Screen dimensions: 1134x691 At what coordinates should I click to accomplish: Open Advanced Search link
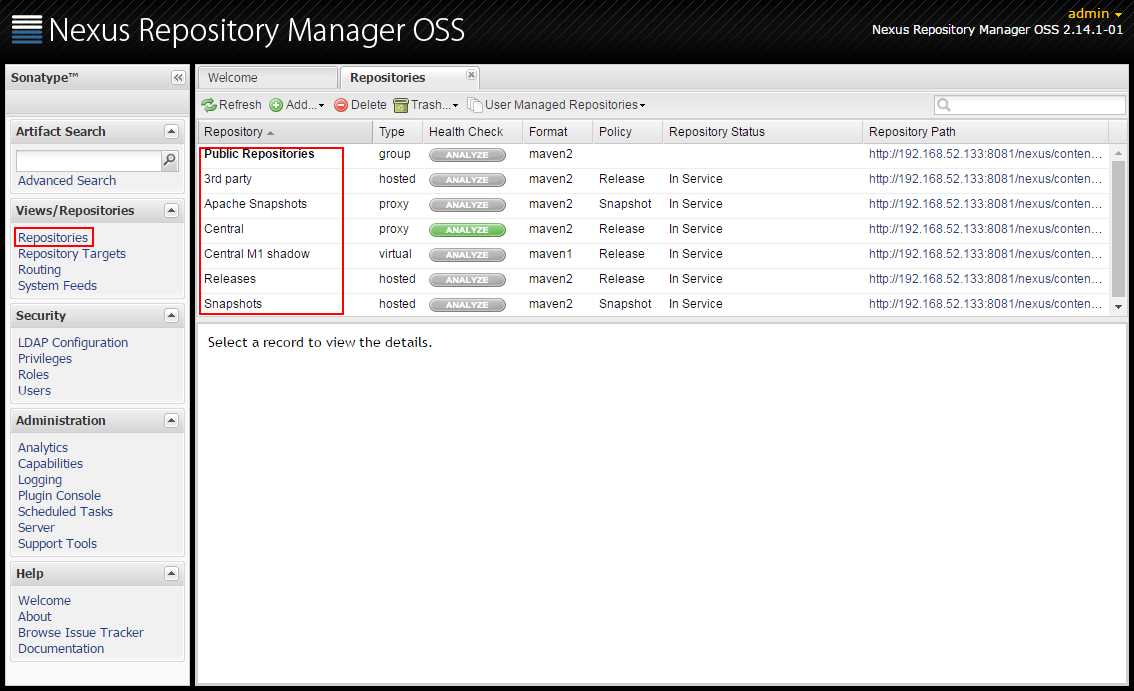67,181
